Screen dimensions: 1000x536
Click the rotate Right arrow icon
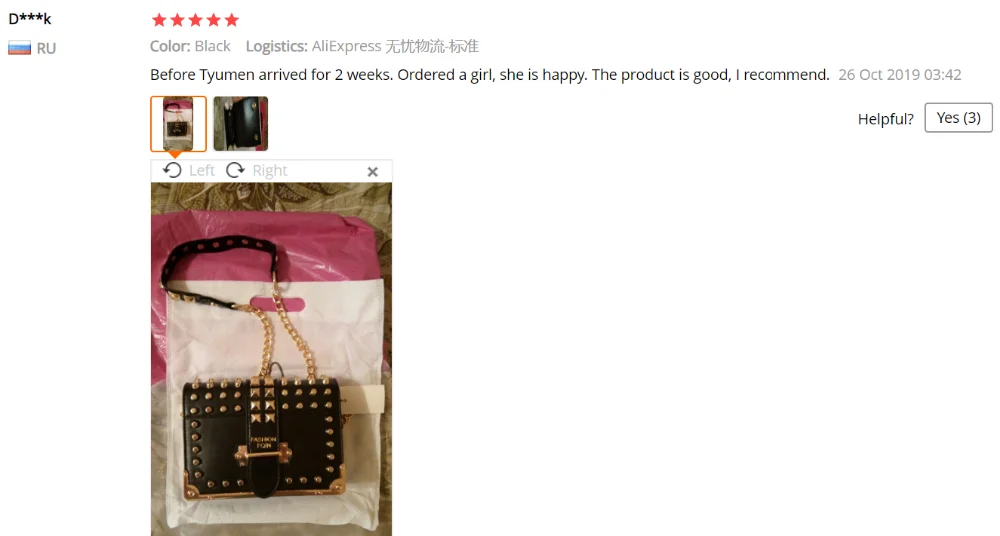[235, 170]
